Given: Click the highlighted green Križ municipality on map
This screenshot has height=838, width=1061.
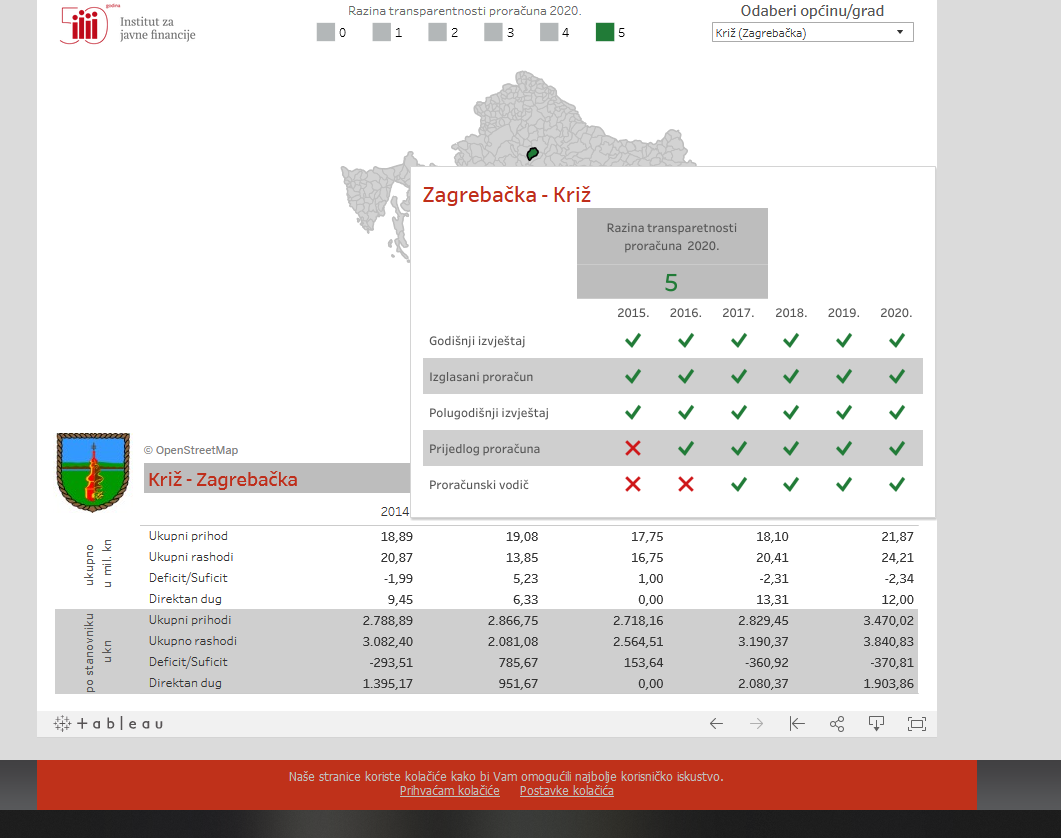Looking at the screenshot, I should coord(532,154).
